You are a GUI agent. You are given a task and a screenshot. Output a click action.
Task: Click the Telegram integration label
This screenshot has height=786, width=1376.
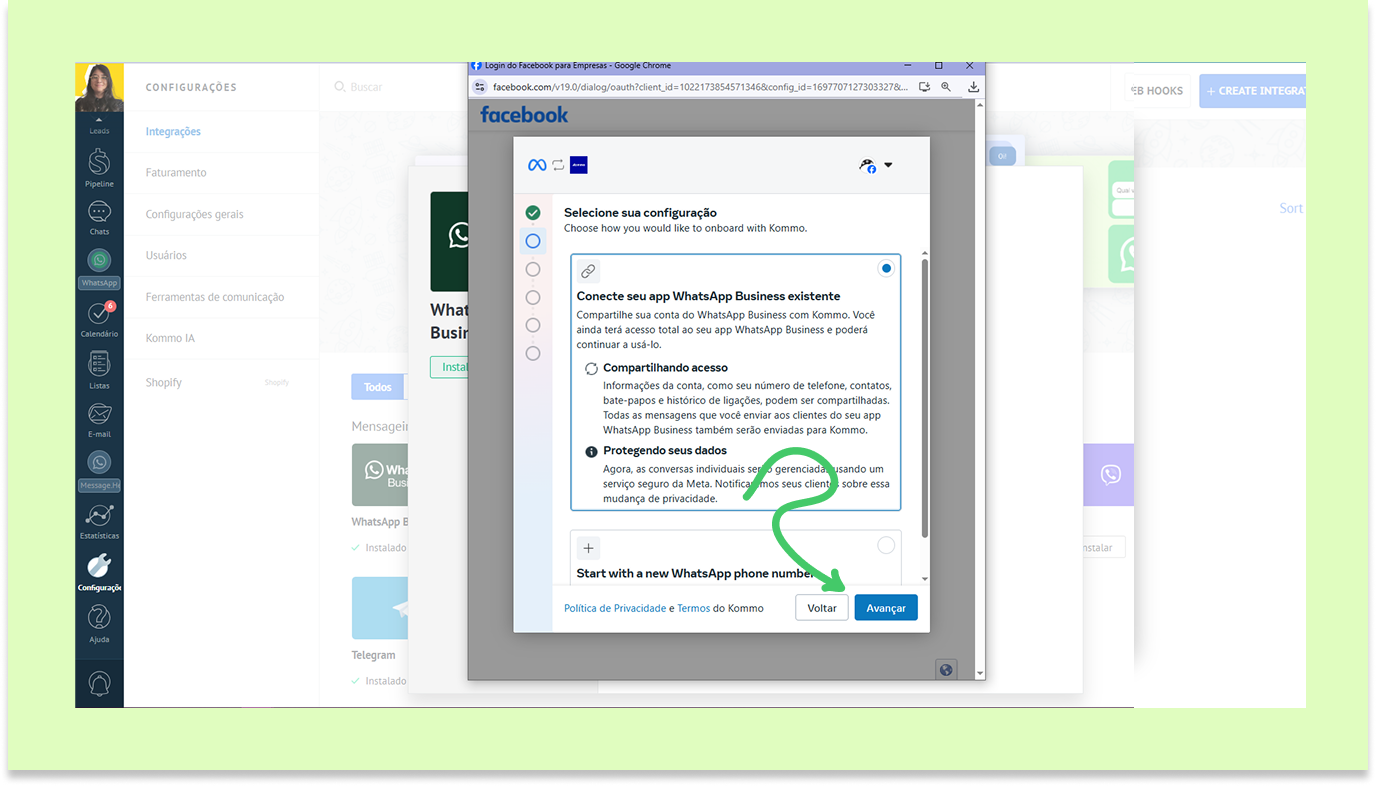[373, 655]
